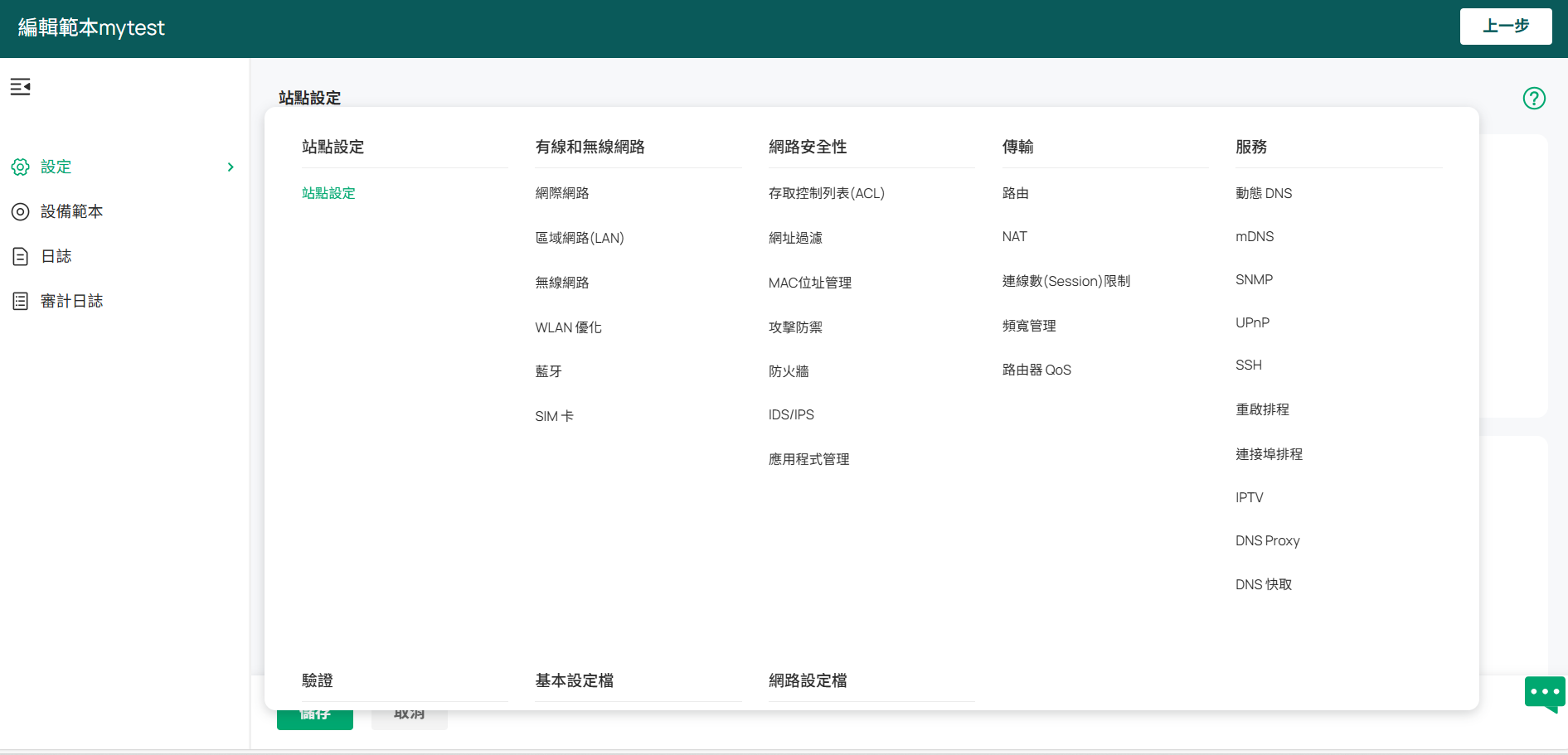Open DNS Proxy service
Screen dimensions: 1568x755
pos(1268,540)
